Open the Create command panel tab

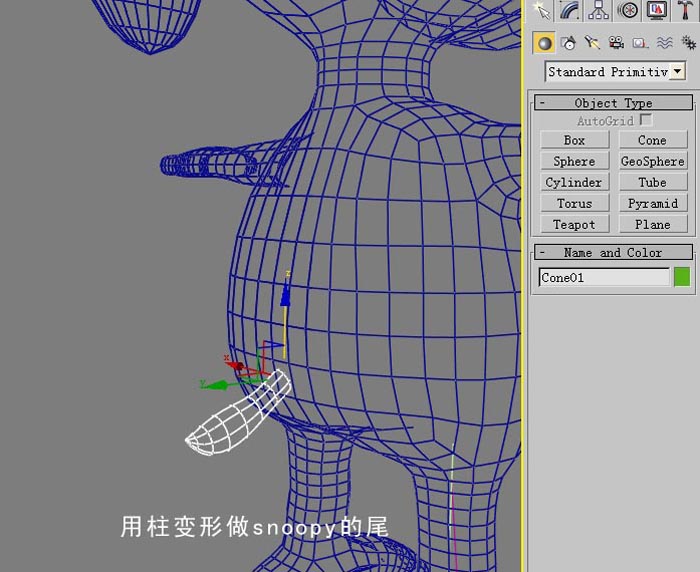click(x=543, y=11)
